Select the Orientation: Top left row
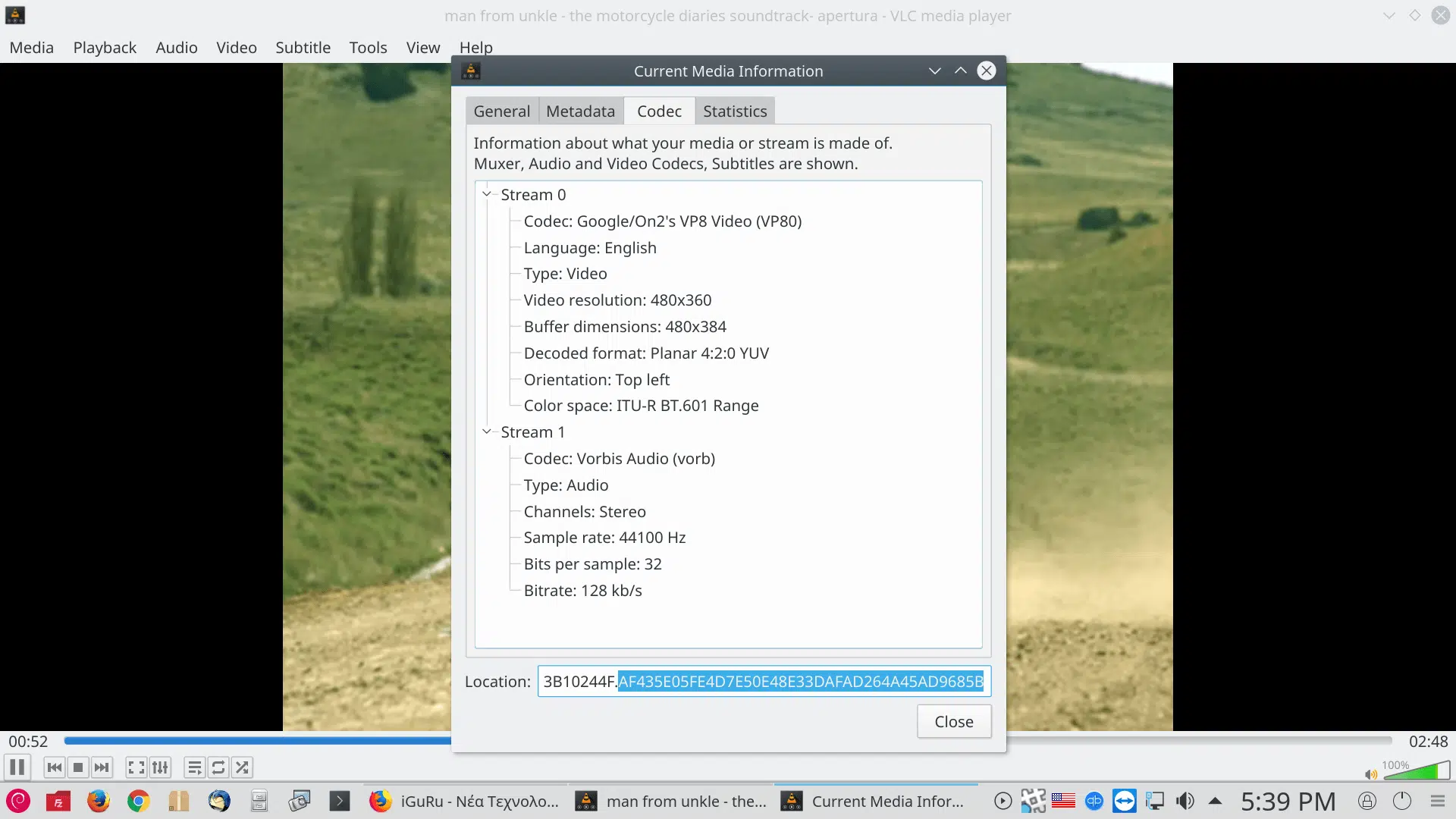1456x819 pixels. coord(597,380)
